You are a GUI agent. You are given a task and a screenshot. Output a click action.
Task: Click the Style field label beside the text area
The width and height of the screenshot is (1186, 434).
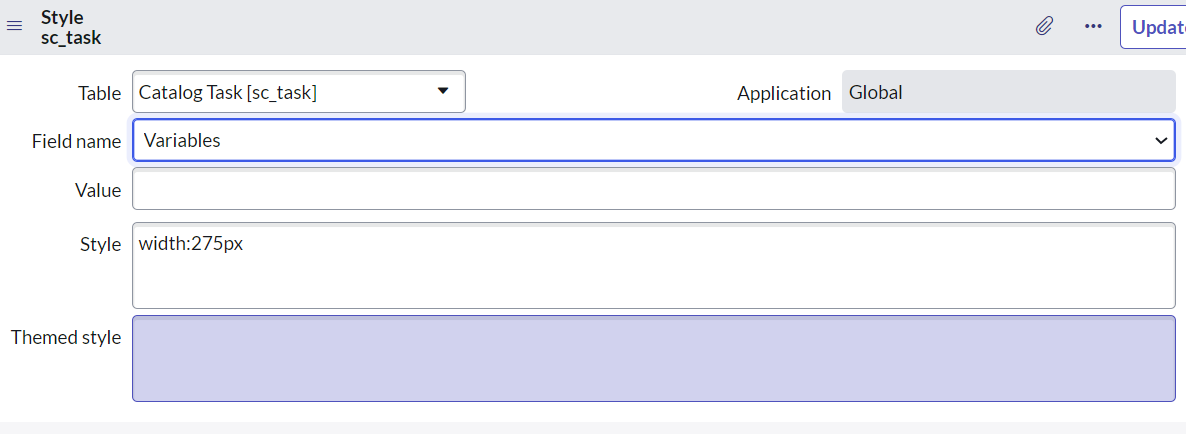[100, 244]
